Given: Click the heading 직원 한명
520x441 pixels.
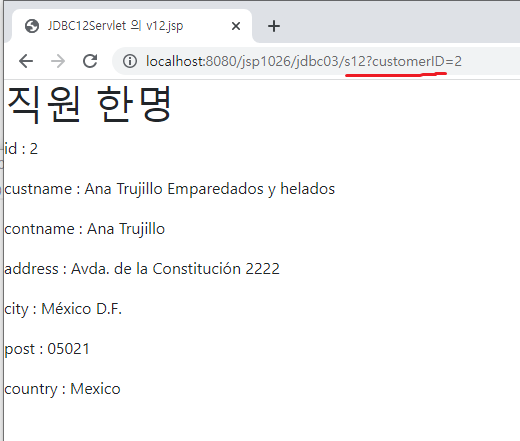Looking at the screenshot, I should click(x=89, y=104).
